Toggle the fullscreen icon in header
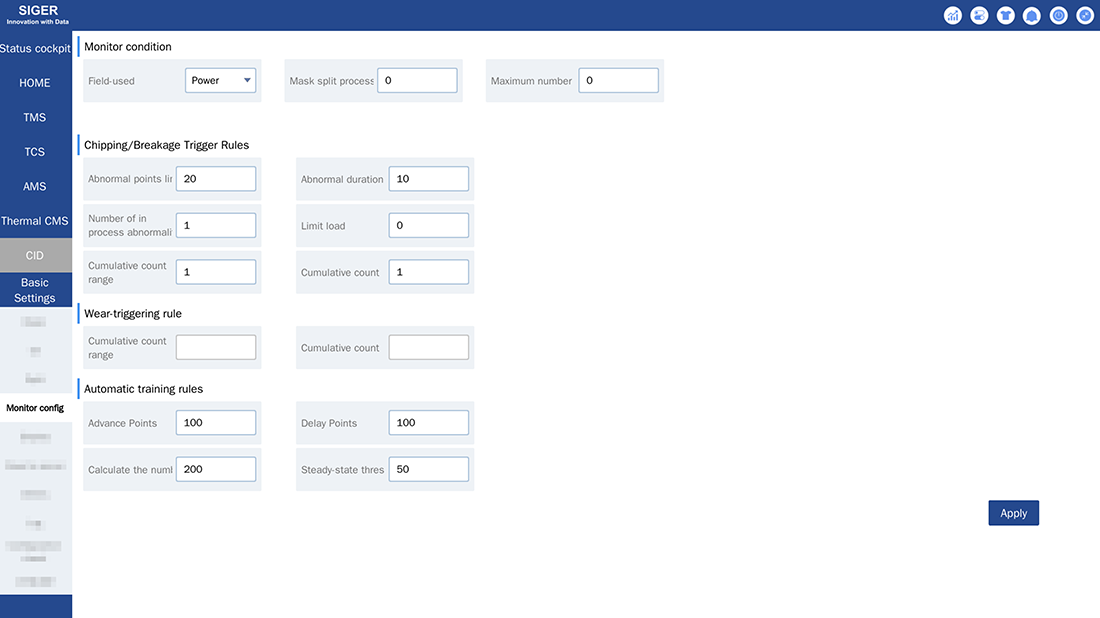 click(x=1085, y=15)
